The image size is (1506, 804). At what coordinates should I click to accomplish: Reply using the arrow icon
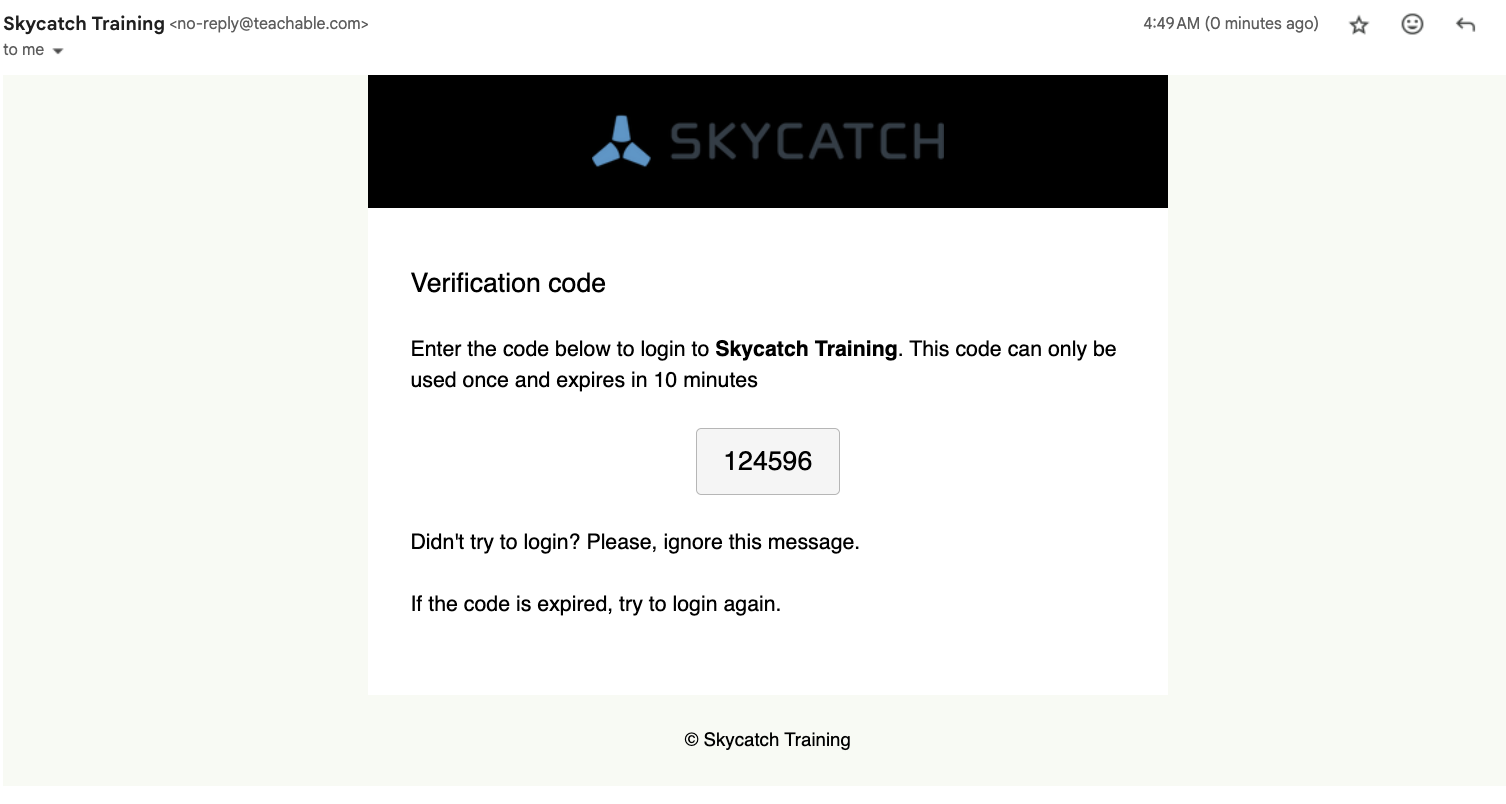tap(1465, 25)
